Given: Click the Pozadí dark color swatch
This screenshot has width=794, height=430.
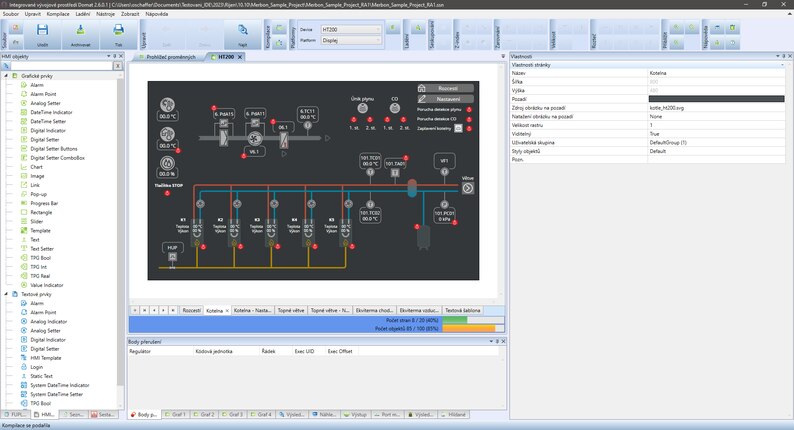Looking at the screenshot, I should [715, 99].
